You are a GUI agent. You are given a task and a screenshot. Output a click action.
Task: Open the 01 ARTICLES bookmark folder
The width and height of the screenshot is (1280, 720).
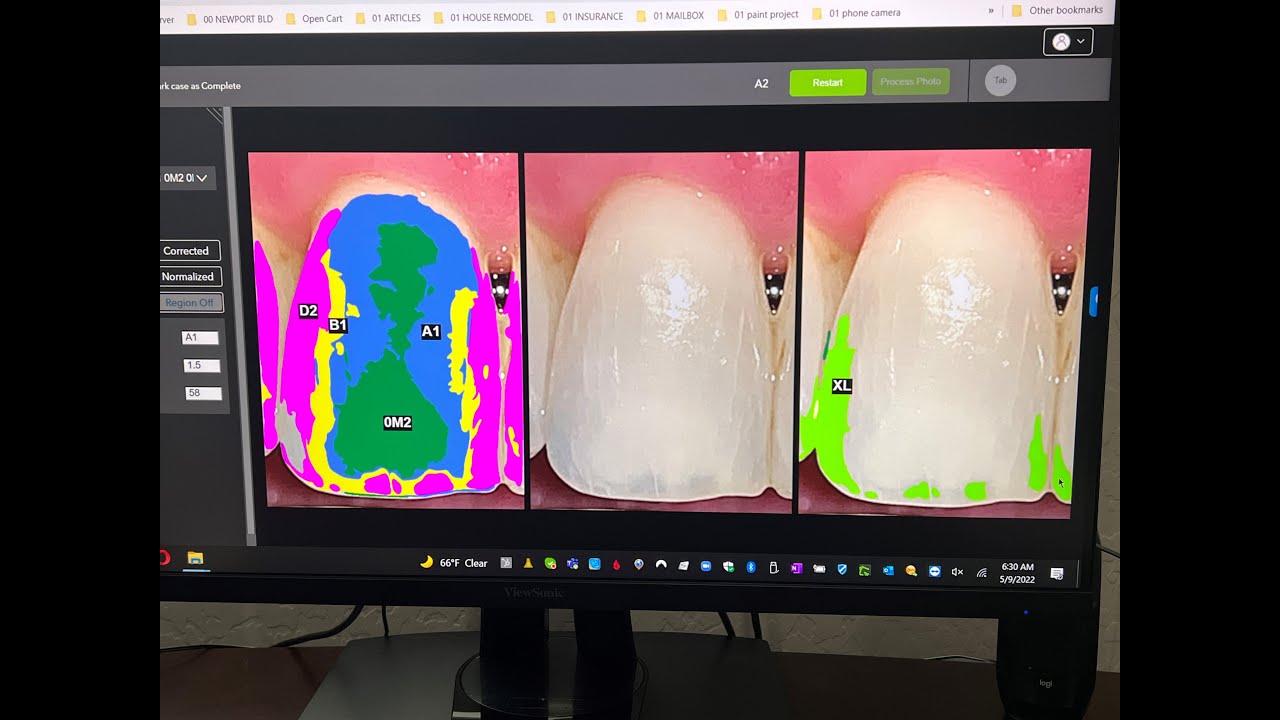(x=387, y=18)
